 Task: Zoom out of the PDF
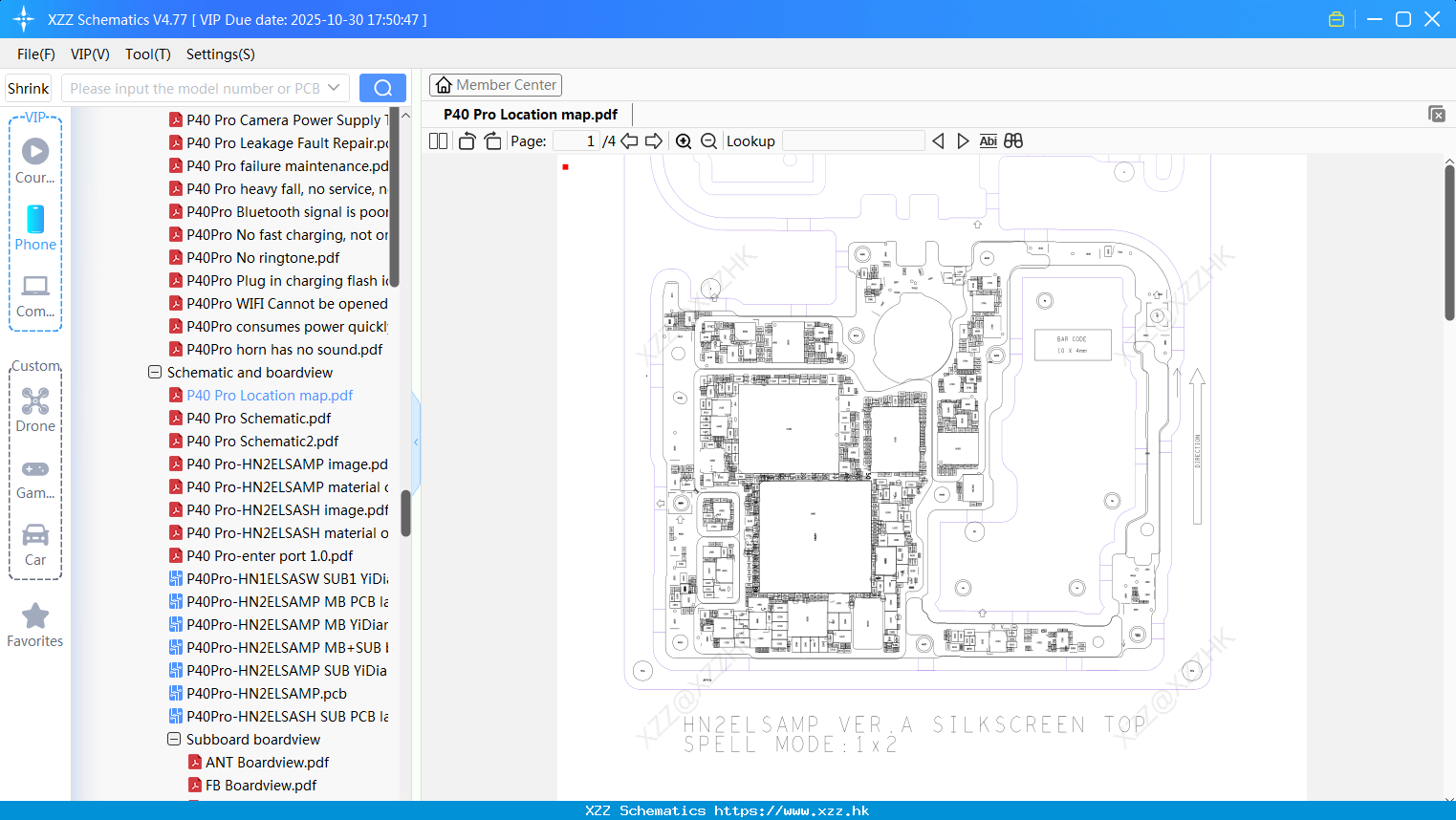[x=709, y=141]
